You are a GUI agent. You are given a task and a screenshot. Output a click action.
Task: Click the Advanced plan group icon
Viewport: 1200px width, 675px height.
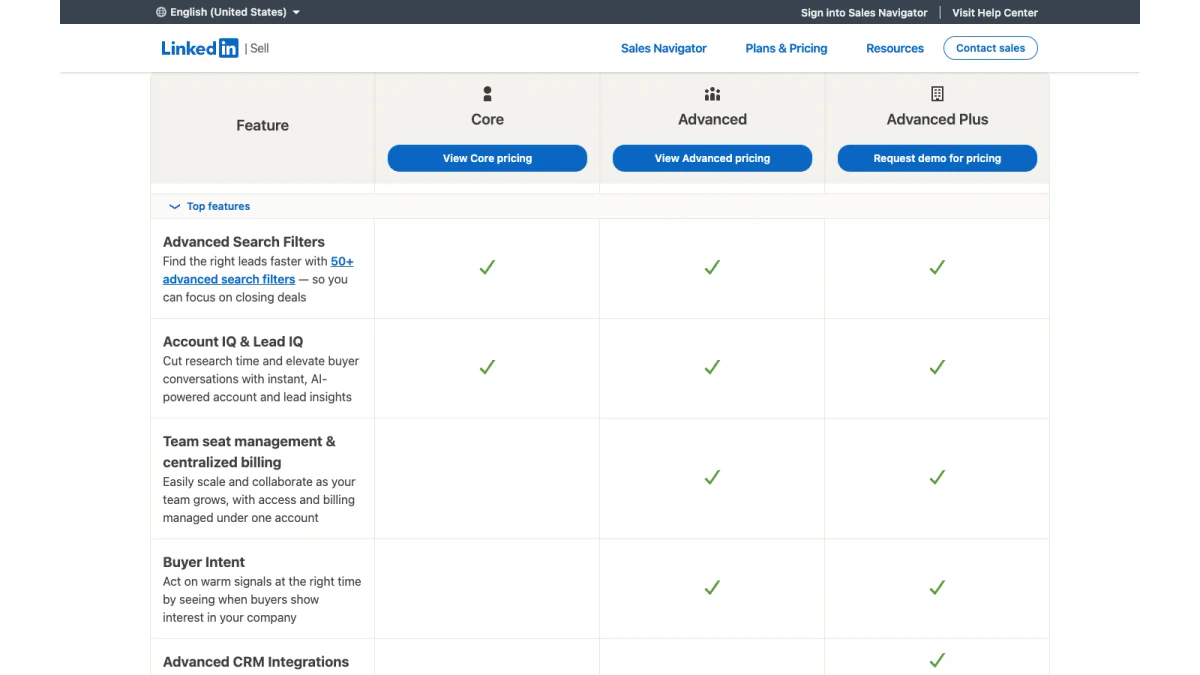tap(712, 94)
